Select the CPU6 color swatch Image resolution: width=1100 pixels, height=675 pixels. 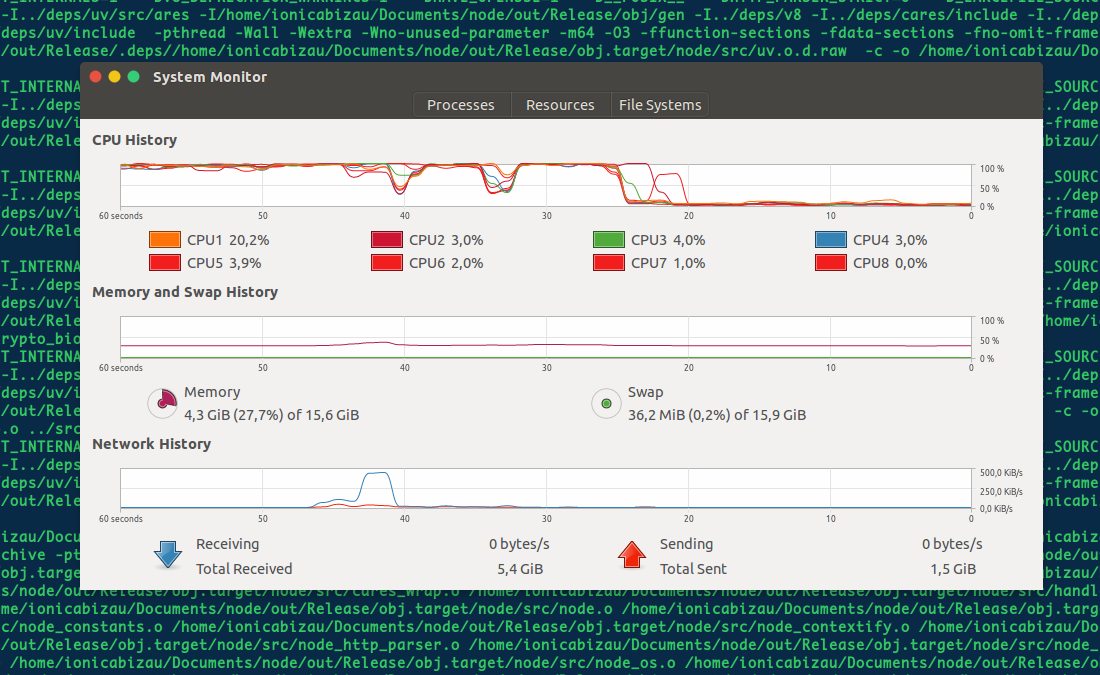coord(386,263)
